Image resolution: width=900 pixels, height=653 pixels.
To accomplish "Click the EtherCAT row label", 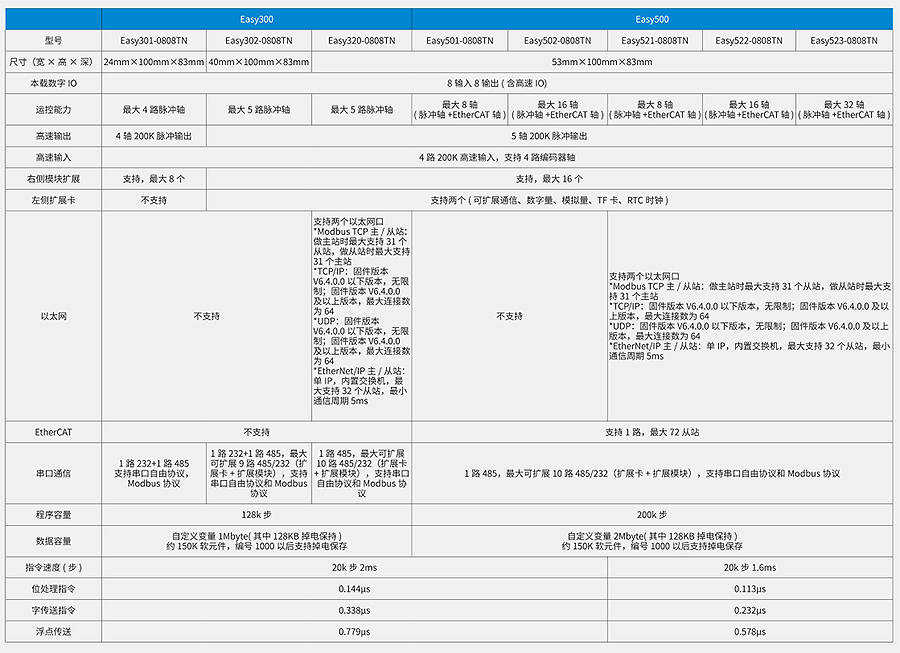I will click(x=53, y=432).
